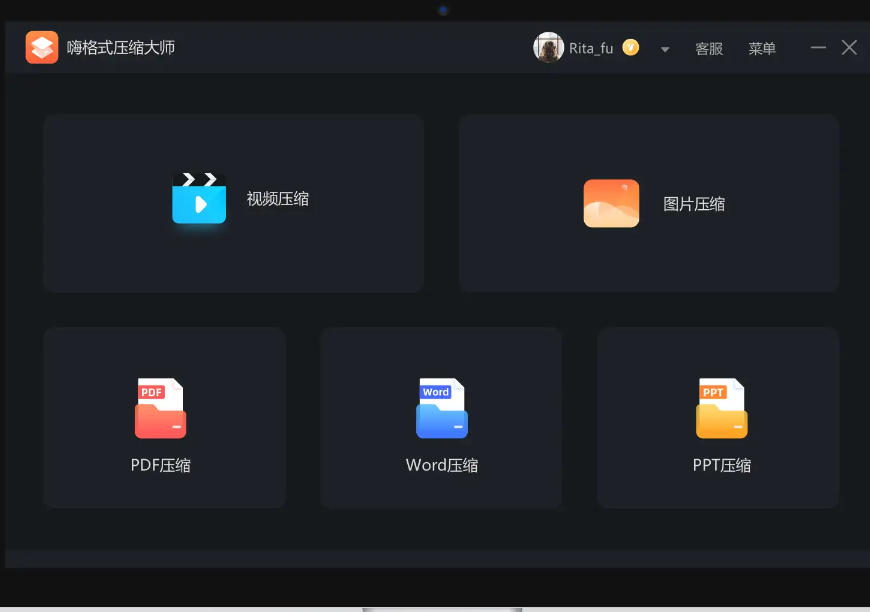Expand the account dropdown arrow
Image resolution: width=870 pixels, height=612 pixels.
coord(665,50)
